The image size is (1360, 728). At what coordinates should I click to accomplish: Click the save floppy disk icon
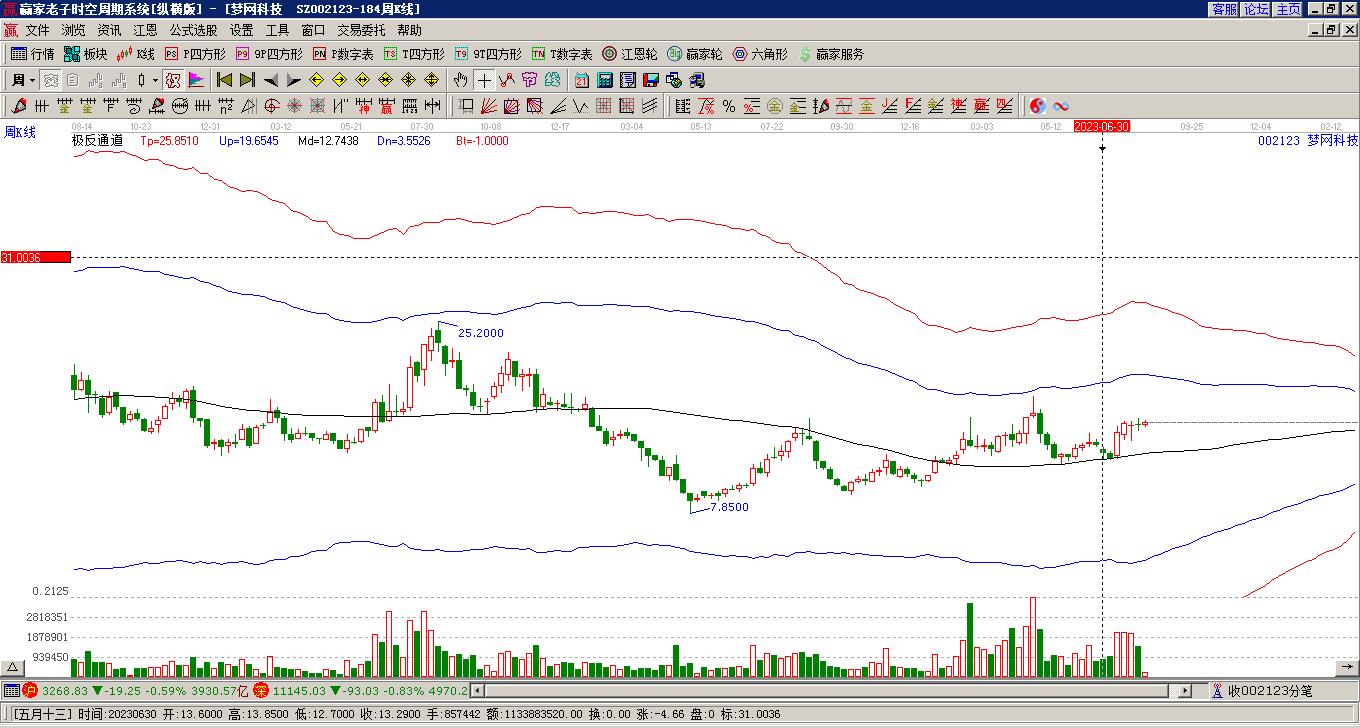pos(651,80)
